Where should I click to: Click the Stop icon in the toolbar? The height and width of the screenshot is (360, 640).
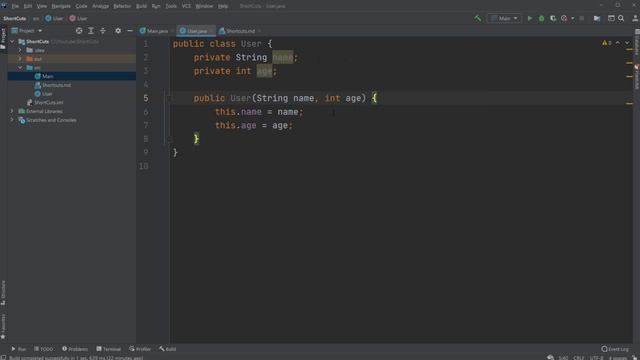click(x=582, y=18)
